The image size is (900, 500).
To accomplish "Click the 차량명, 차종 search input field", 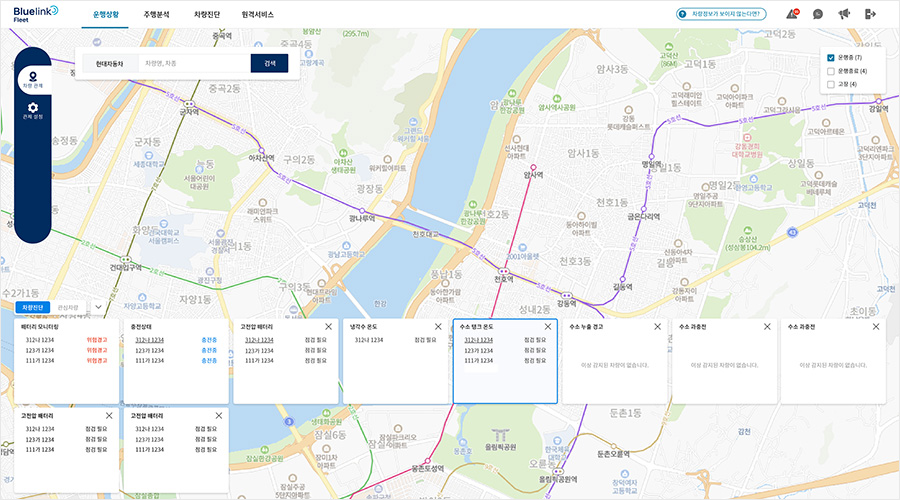I will tap(195, 63).
